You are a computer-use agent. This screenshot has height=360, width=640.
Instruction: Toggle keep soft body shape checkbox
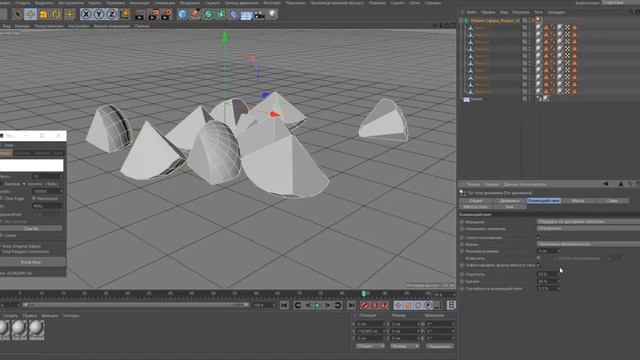coord(539,265)
